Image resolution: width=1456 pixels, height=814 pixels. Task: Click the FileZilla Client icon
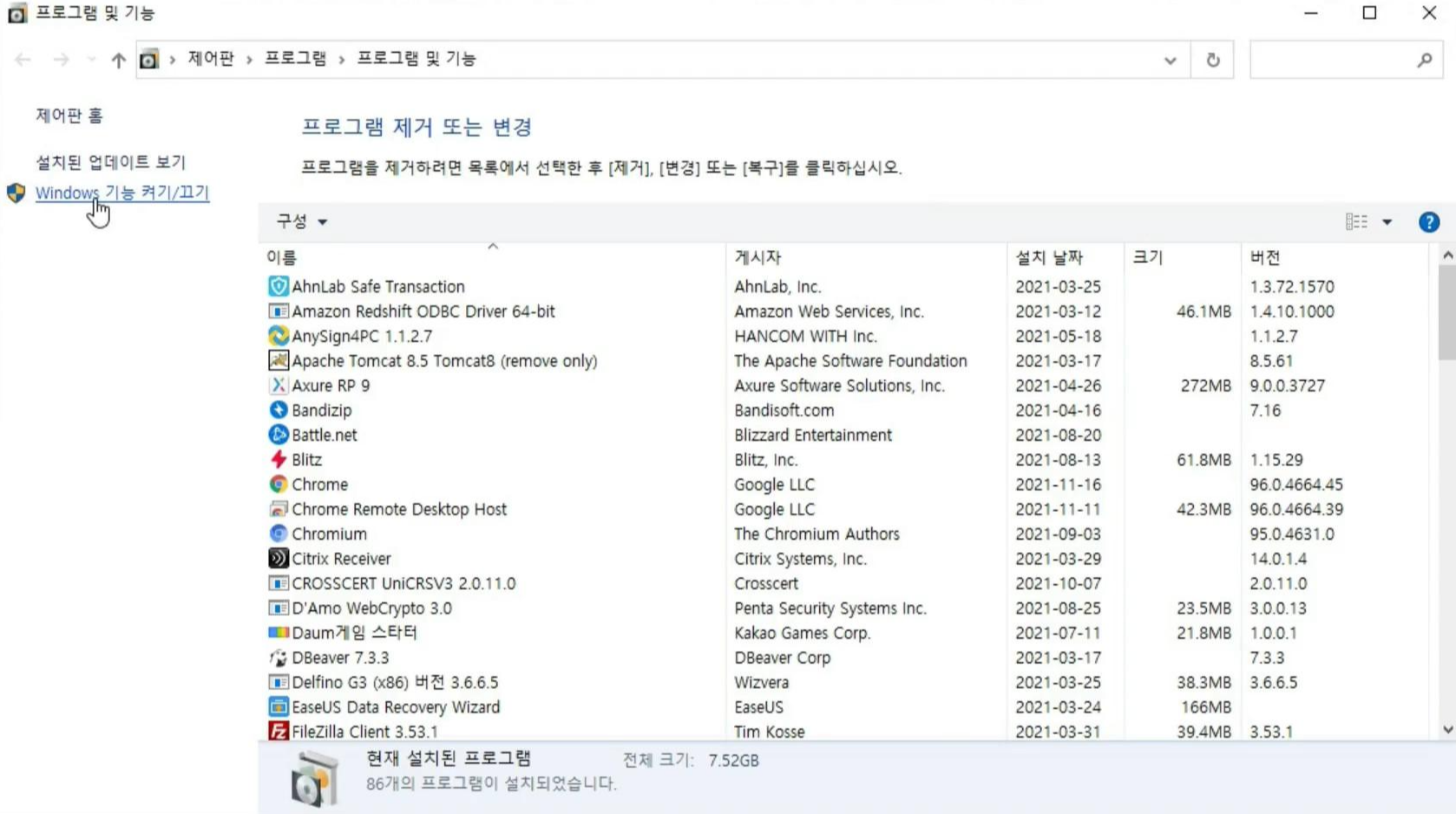278,731
